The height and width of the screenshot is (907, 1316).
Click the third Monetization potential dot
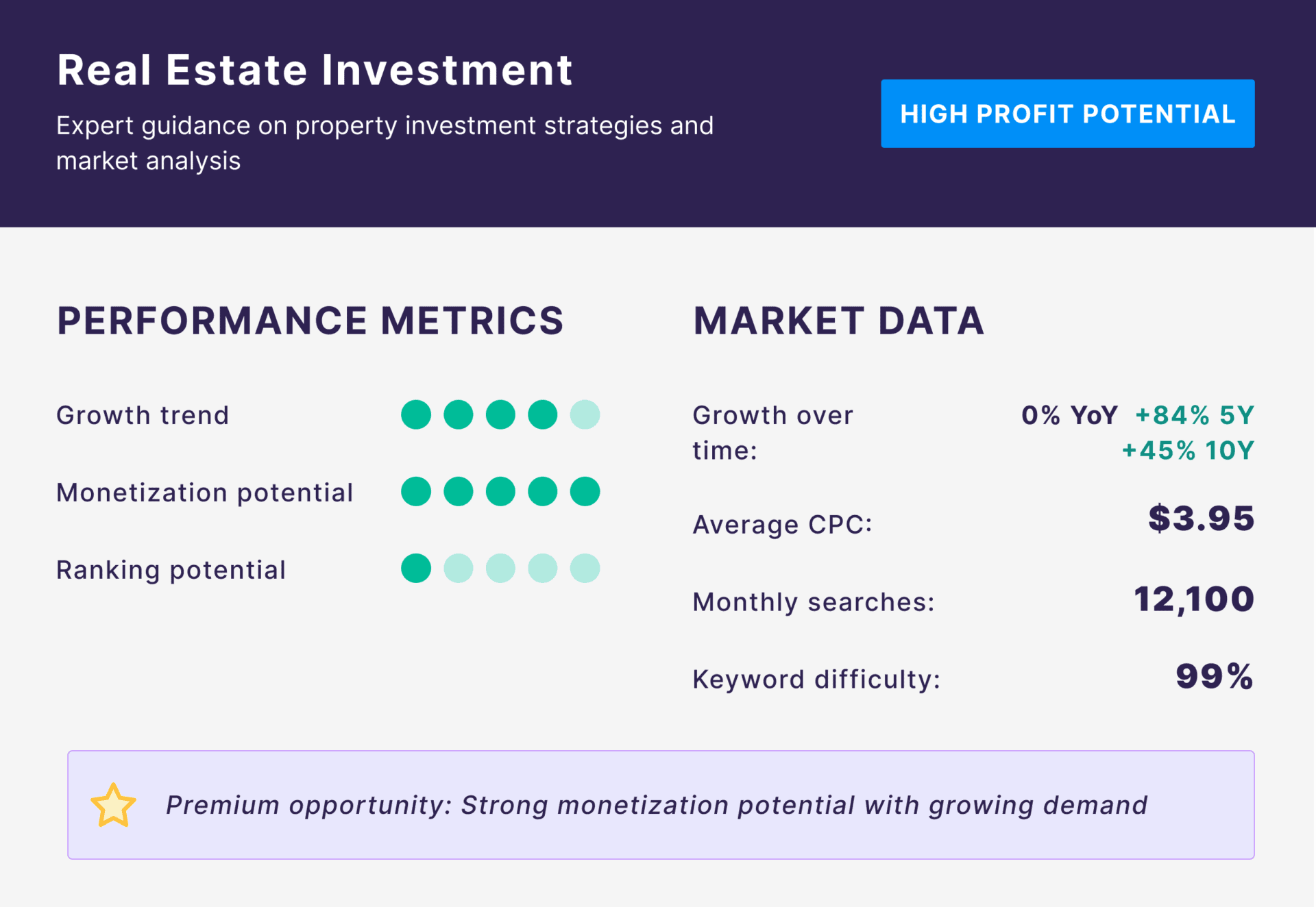(500, 492)
